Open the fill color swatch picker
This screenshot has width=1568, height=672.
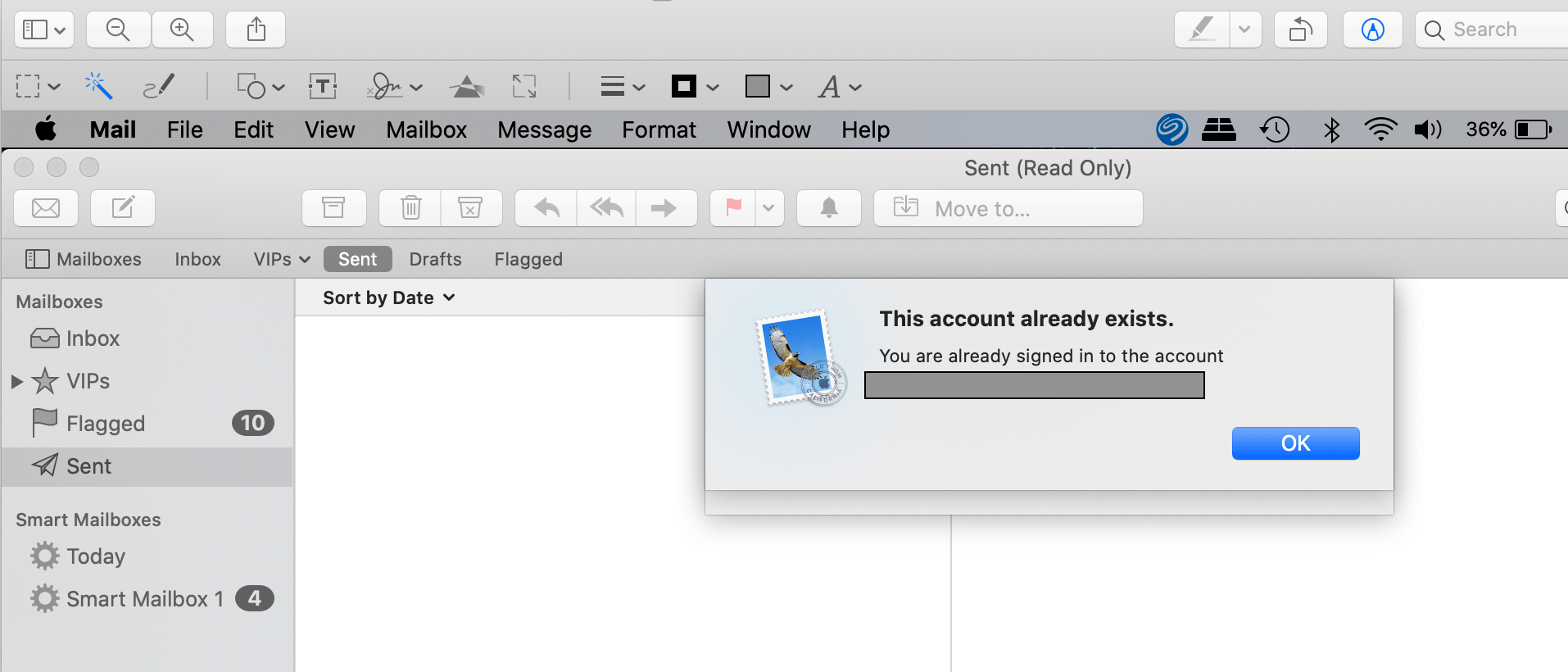click(x=768, y=86)
